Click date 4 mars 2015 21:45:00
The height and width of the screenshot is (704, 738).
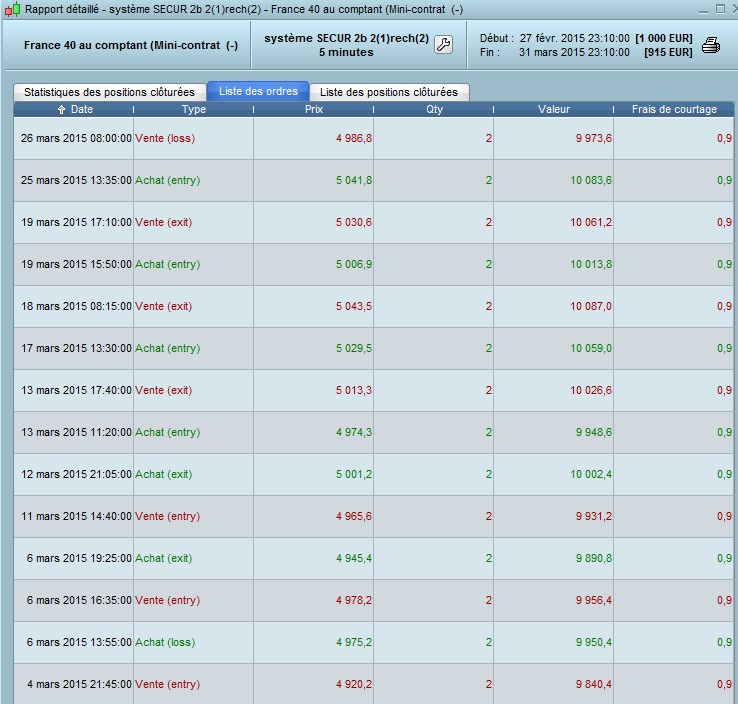point(79,684)
